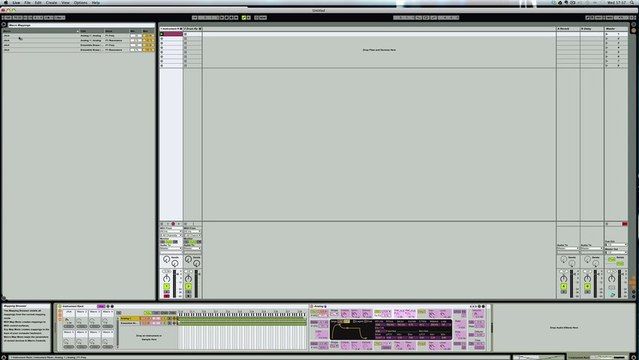Toggle the Show Devices rack icon

tap(59, 320)
